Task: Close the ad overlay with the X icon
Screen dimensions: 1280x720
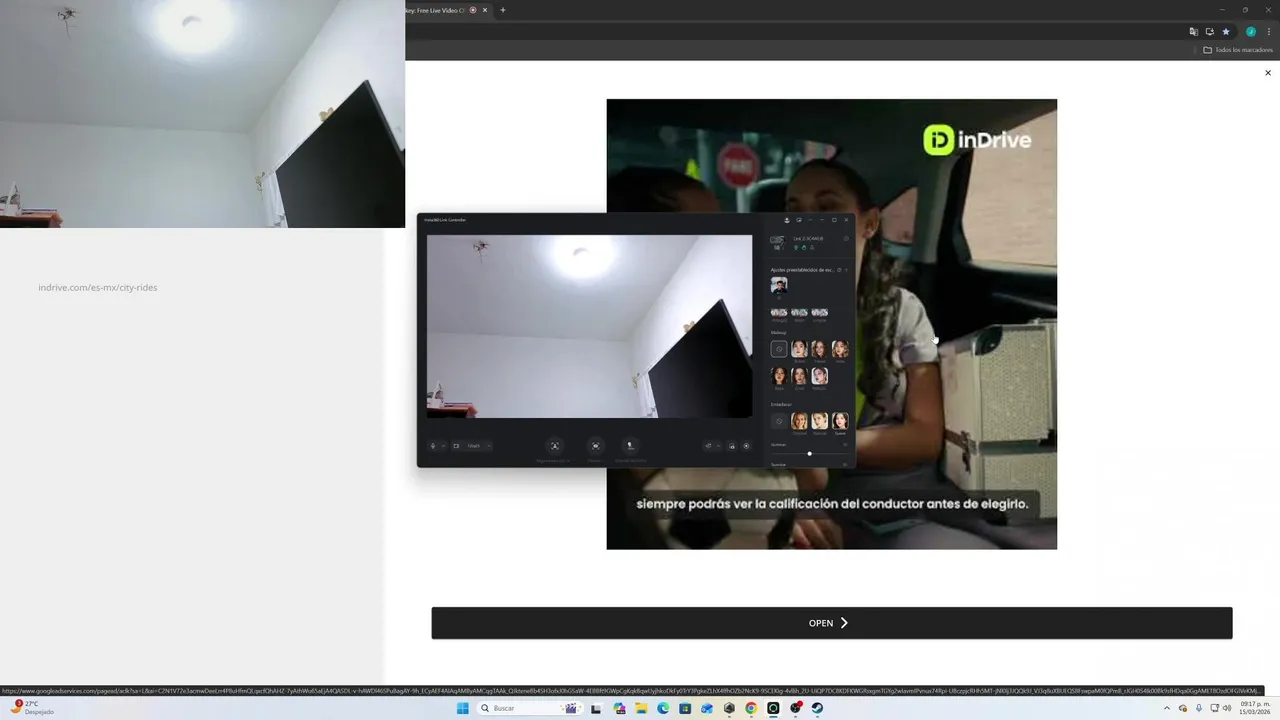Action: pos(1268,73)
